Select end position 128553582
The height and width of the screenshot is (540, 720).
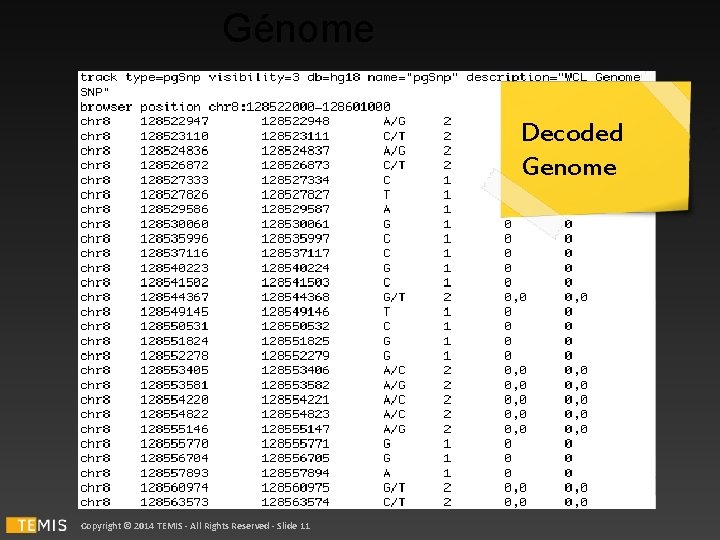(x=295, y=385)
